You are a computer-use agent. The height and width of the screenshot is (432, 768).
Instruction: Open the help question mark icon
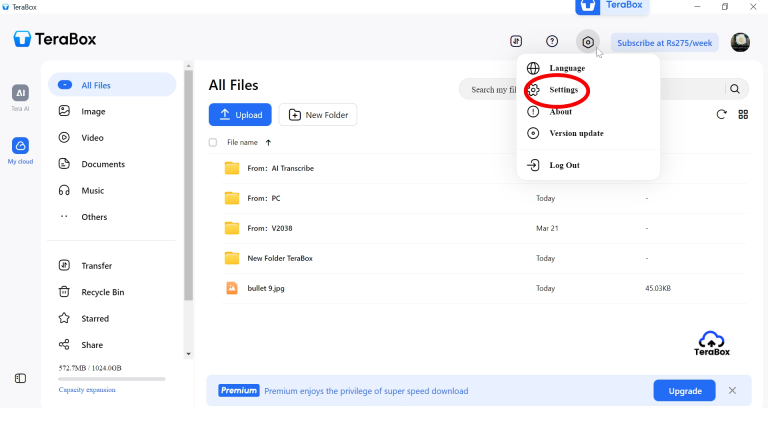click(x=552, y=41)
